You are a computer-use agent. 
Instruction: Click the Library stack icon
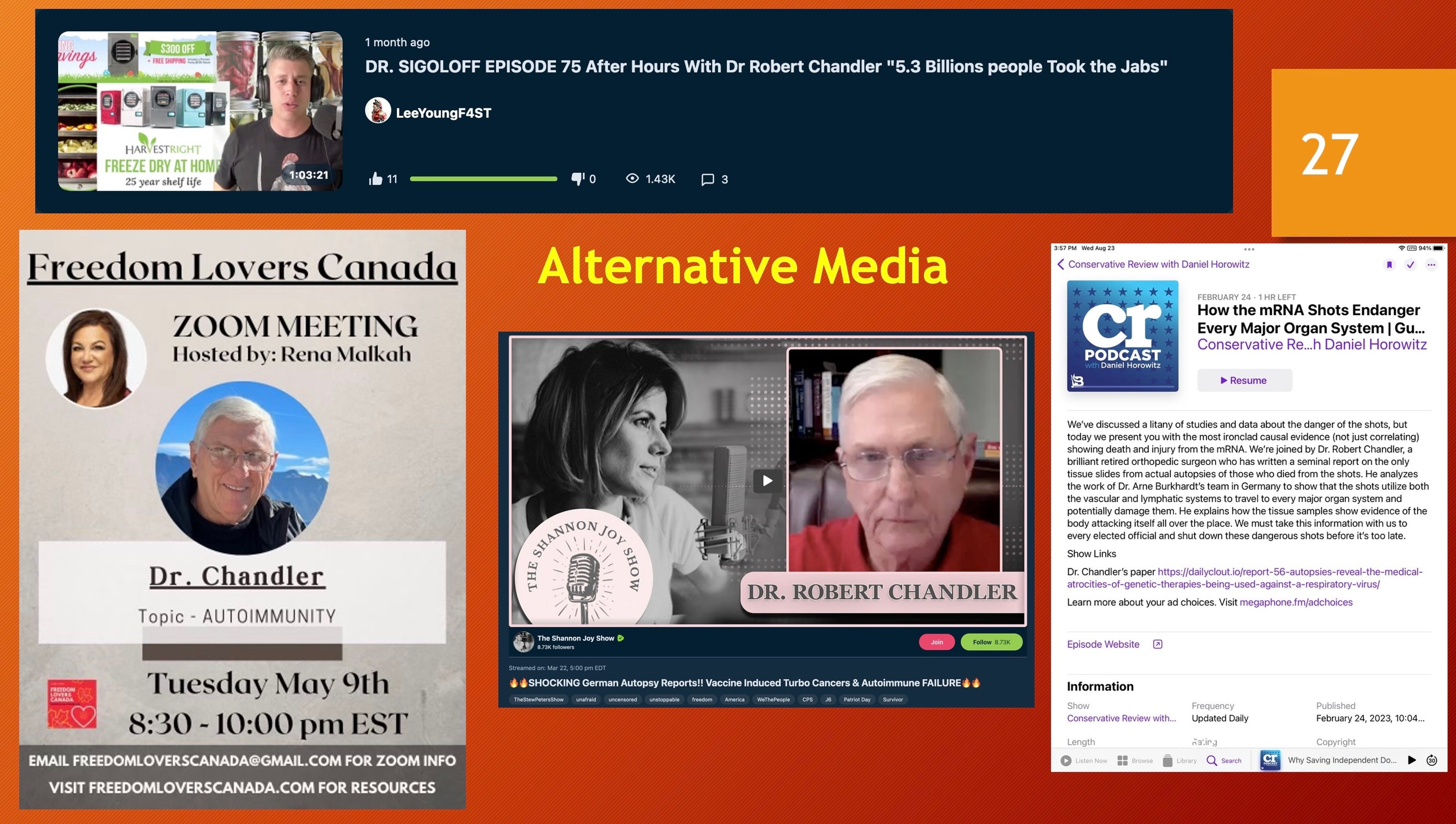point(1167,761)
